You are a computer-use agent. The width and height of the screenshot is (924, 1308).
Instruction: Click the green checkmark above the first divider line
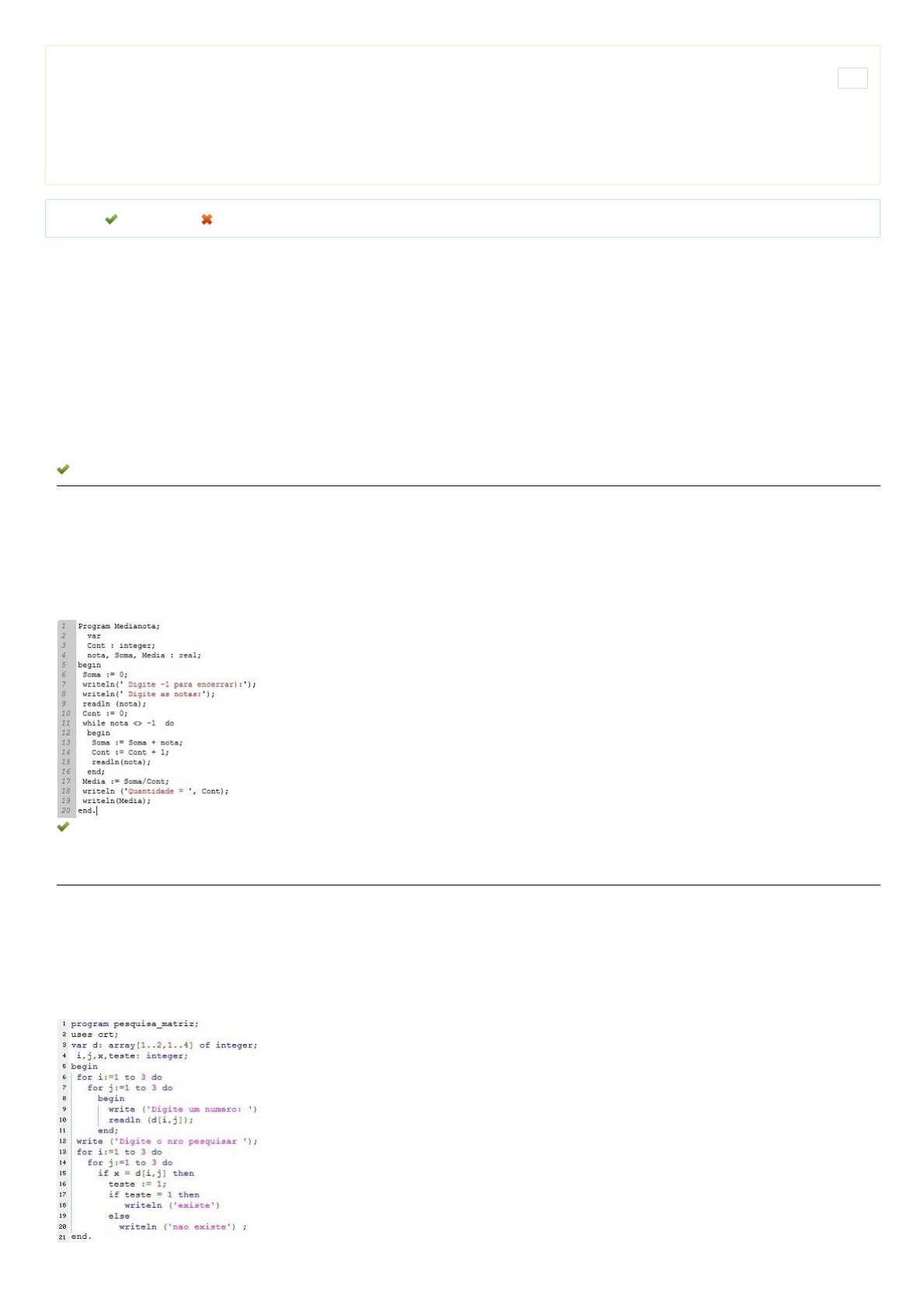(63, 469)
